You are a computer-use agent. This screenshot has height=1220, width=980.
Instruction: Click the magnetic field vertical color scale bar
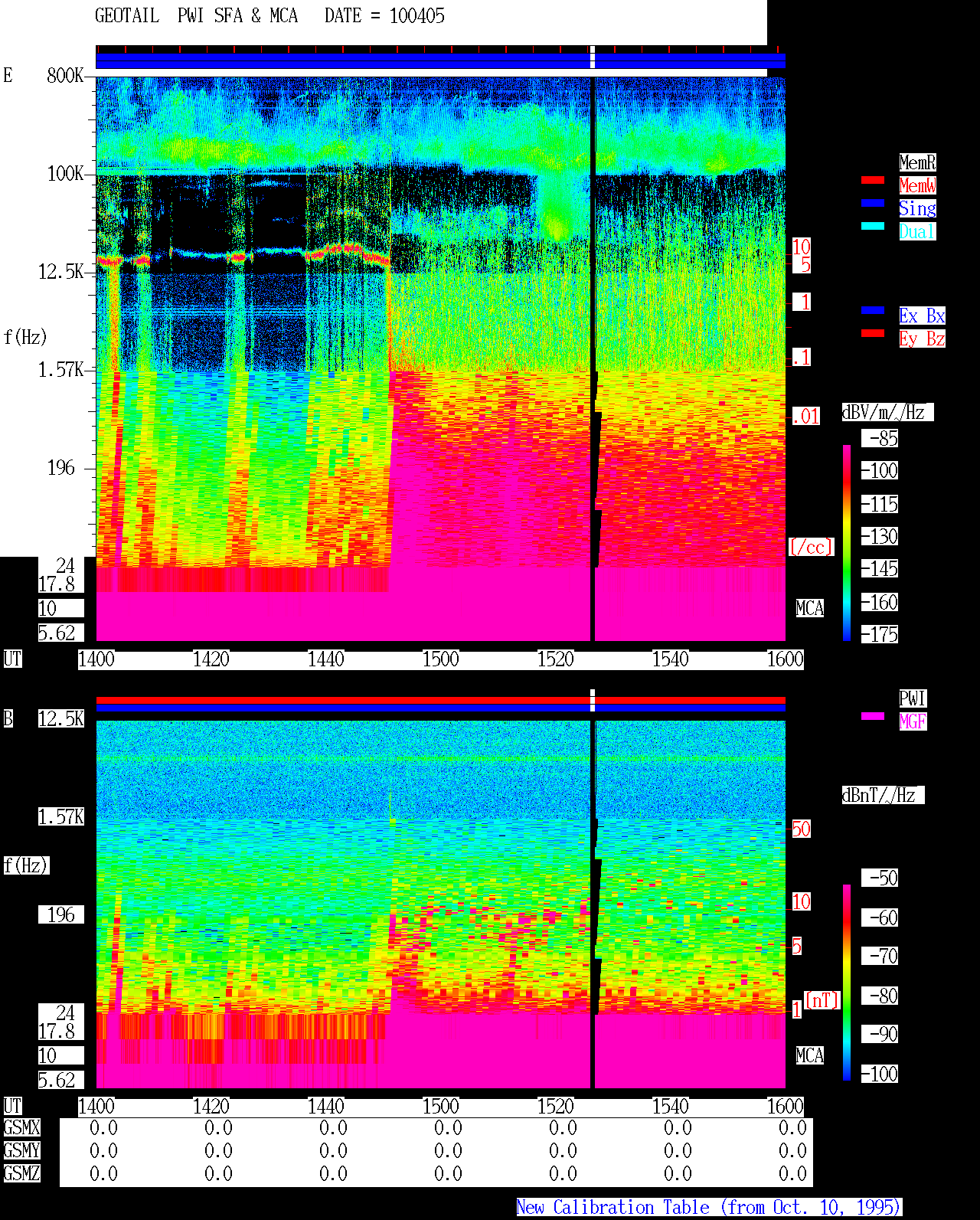847,983
